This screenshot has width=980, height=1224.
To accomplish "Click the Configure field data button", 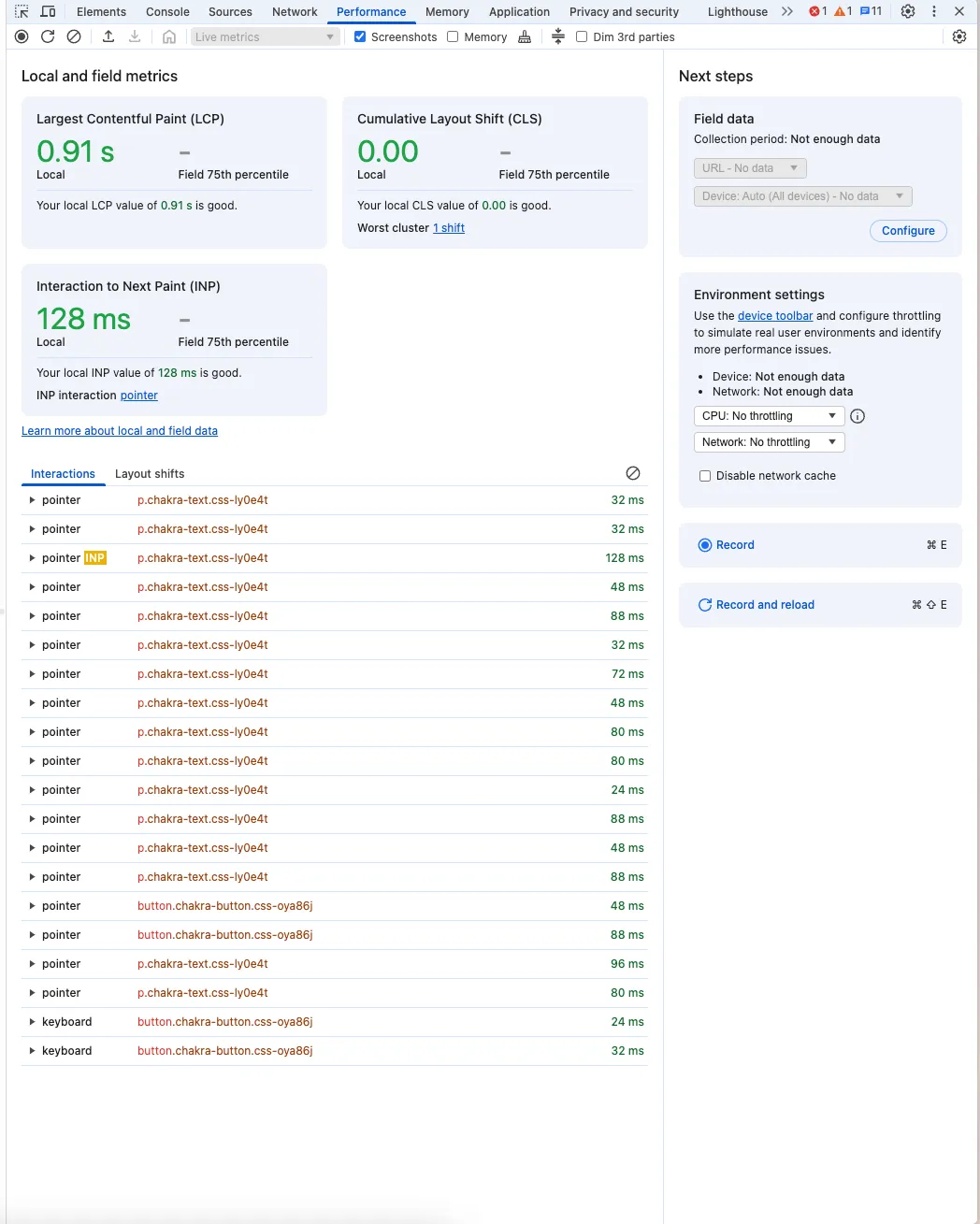I will tap(908, 231).
